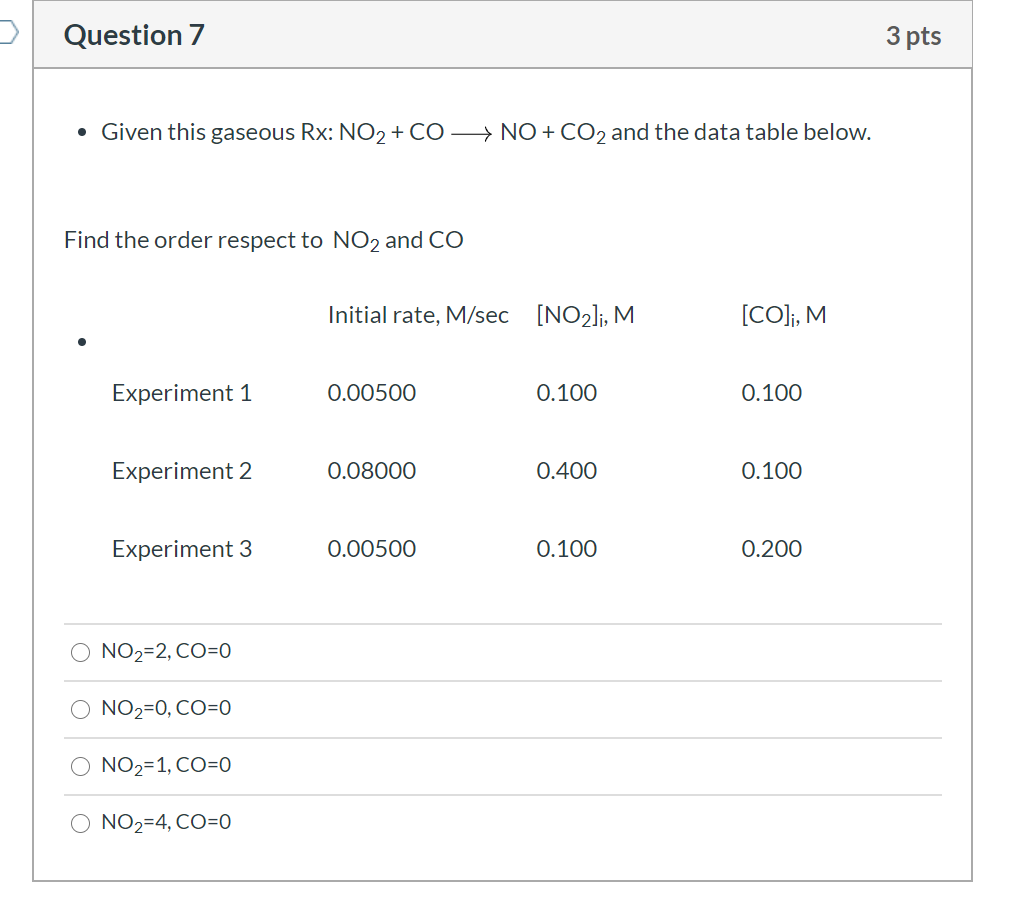This screenshot has height=901, width=1016.
Task: Click the [CO]i, M column header
Action: pyautogui.click(x=783, y=314)
